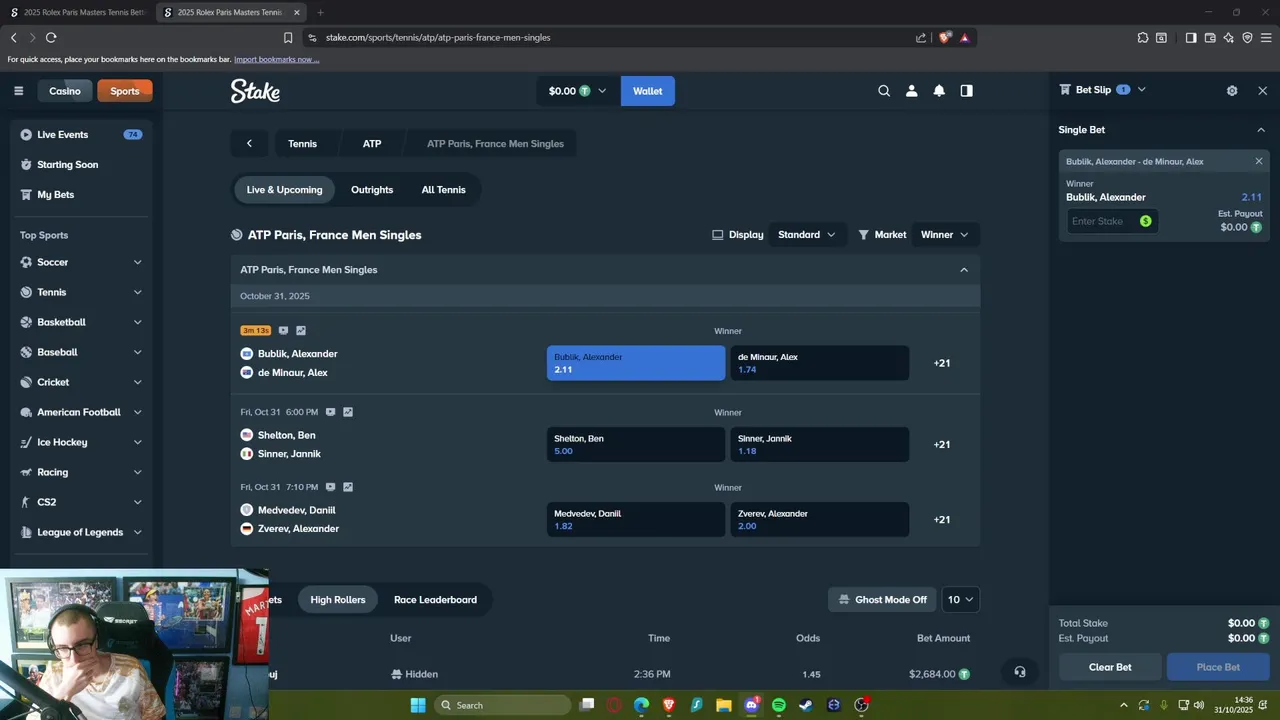The image size is (1280, 720).
Task: Open File Explorer in taskbar
Action: pos(724,705)
